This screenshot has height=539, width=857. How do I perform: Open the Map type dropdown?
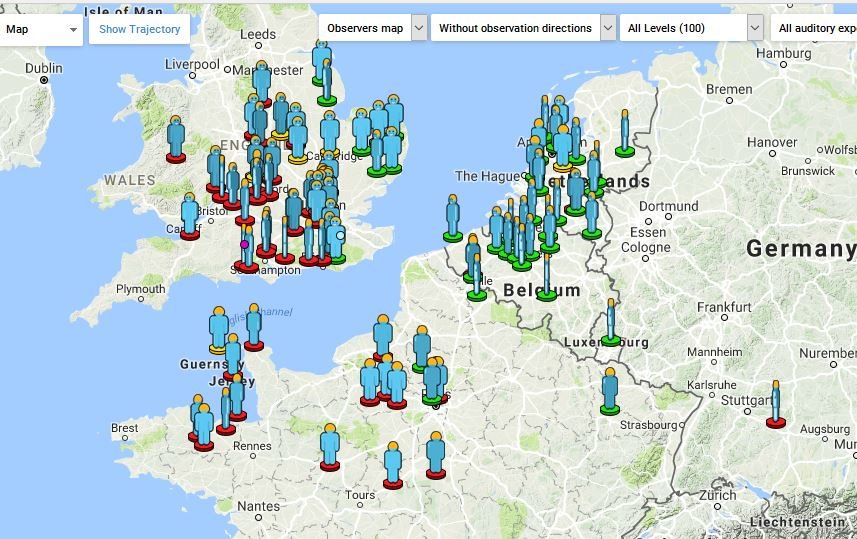41,30
